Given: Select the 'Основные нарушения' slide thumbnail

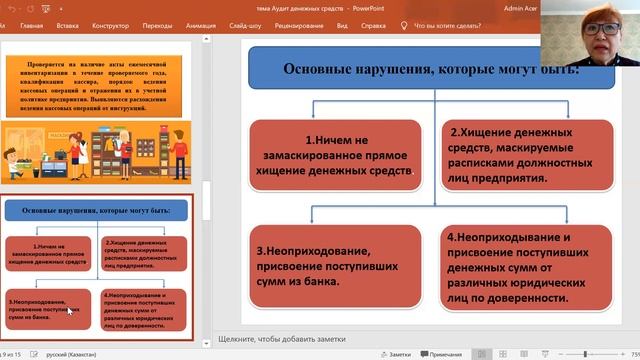Looking at the screenshot, I should click(x=97, y=267).
